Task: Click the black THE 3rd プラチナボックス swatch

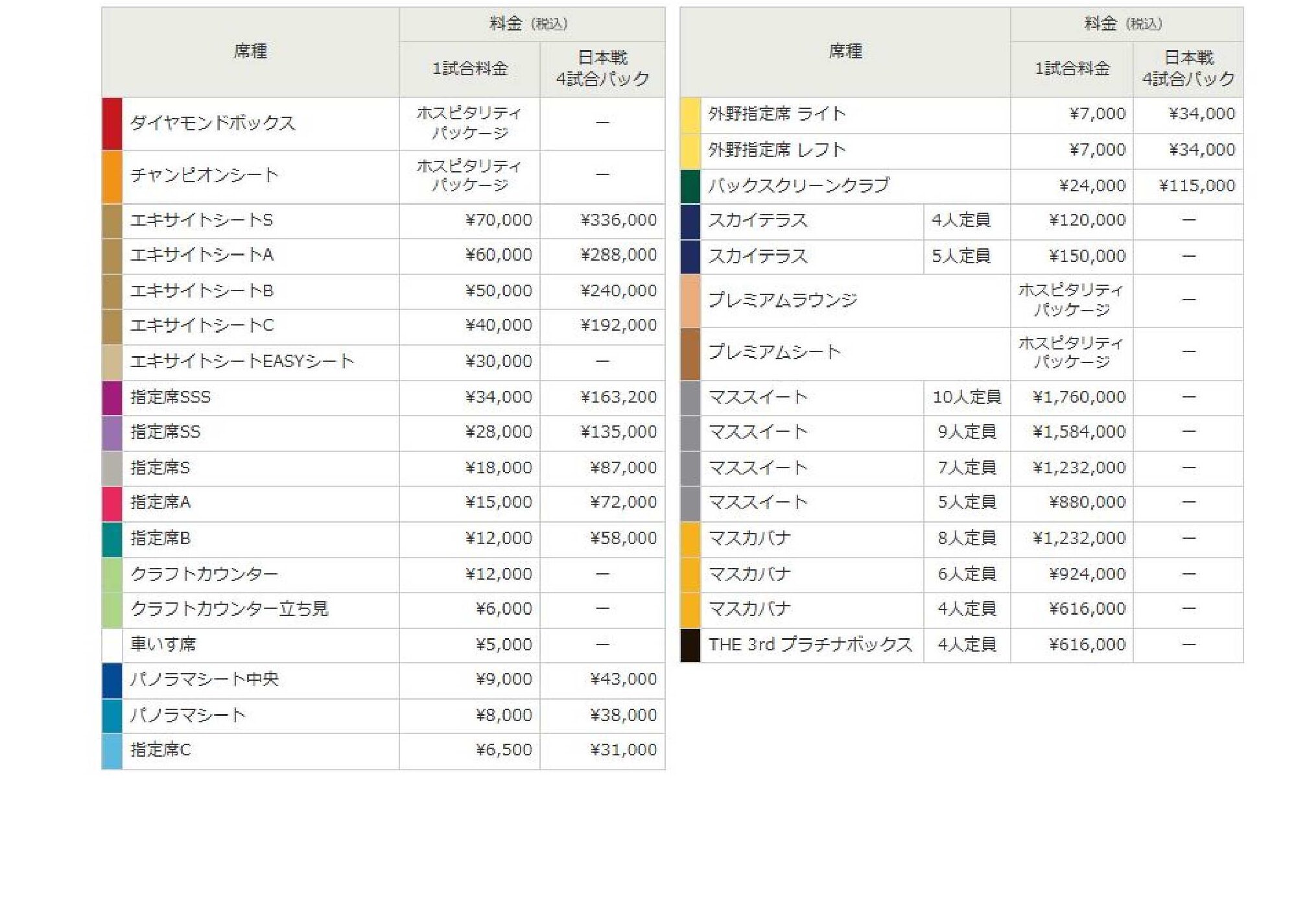Action: [690, 645]
